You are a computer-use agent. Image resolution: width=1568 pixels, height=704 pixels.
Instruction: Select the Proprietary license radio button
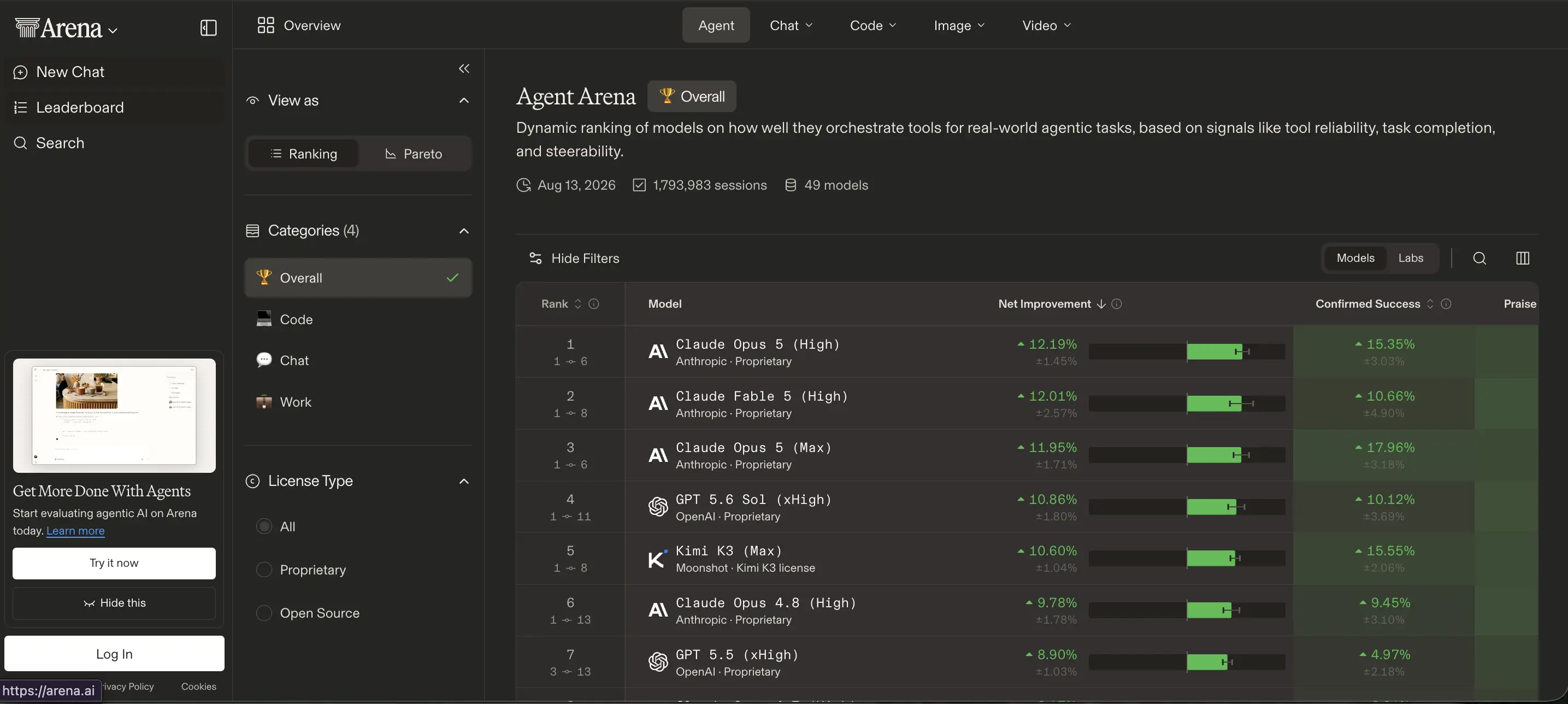pos(263,570)
